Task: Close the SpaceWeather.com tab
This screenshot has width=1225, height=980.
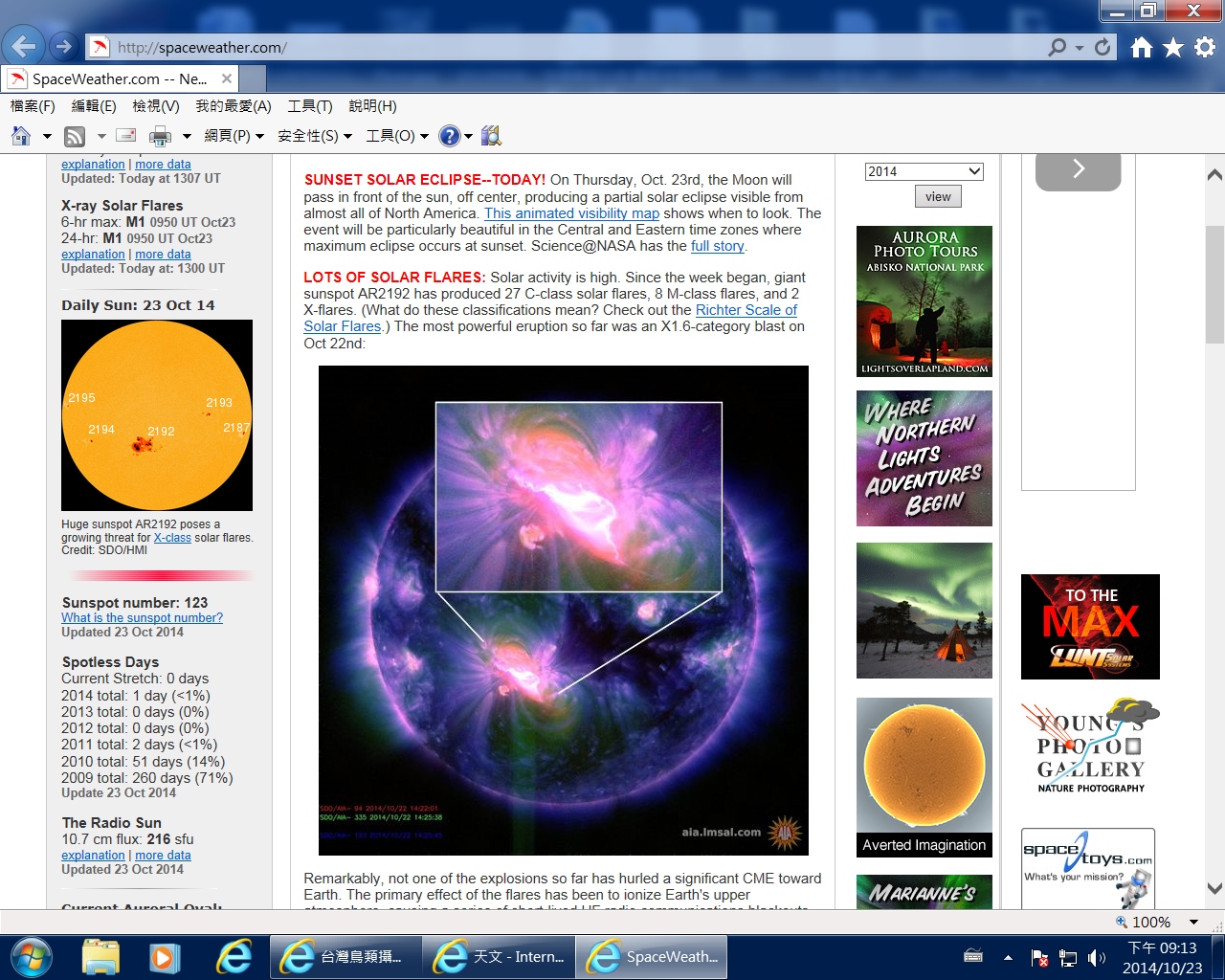Action: coord(227,78)
